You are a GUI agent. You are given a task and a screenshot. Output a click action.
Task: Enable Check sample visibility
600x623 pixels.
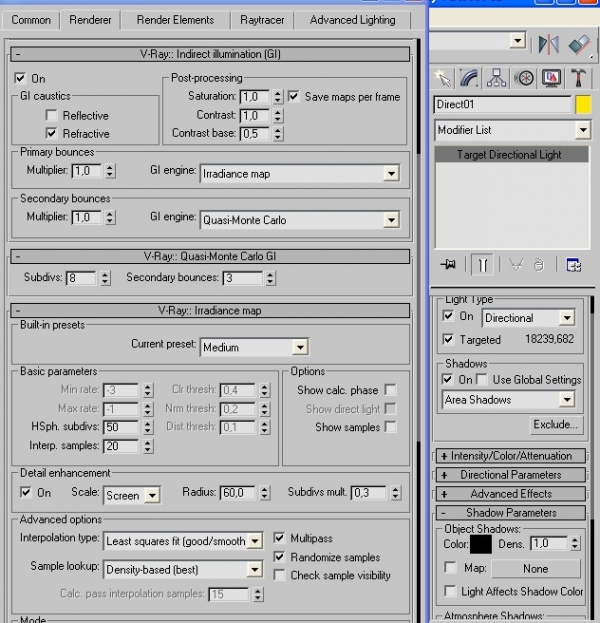coord(279,575)
